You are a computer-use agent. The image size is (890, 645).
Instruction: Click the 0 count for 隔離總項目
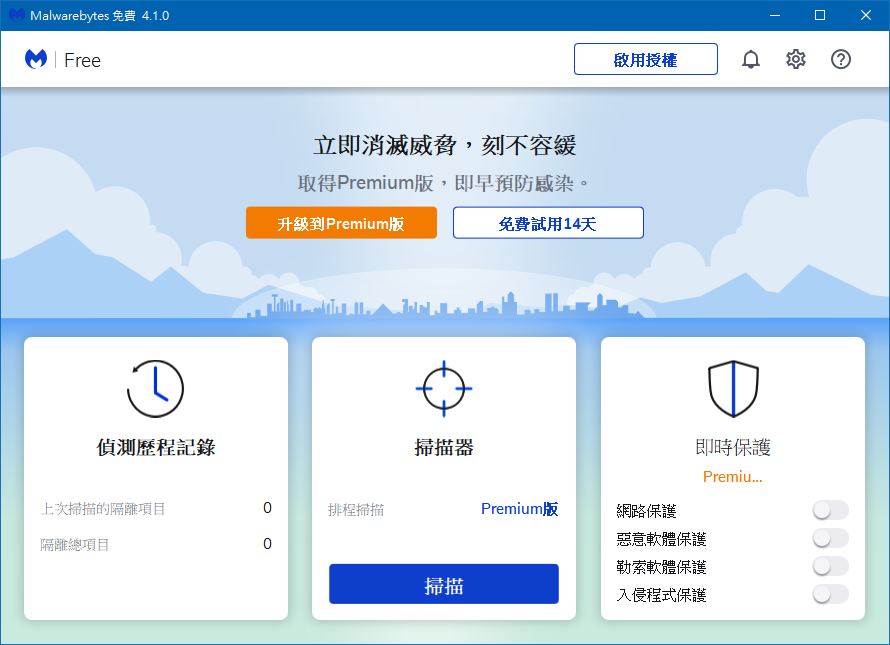267,544
